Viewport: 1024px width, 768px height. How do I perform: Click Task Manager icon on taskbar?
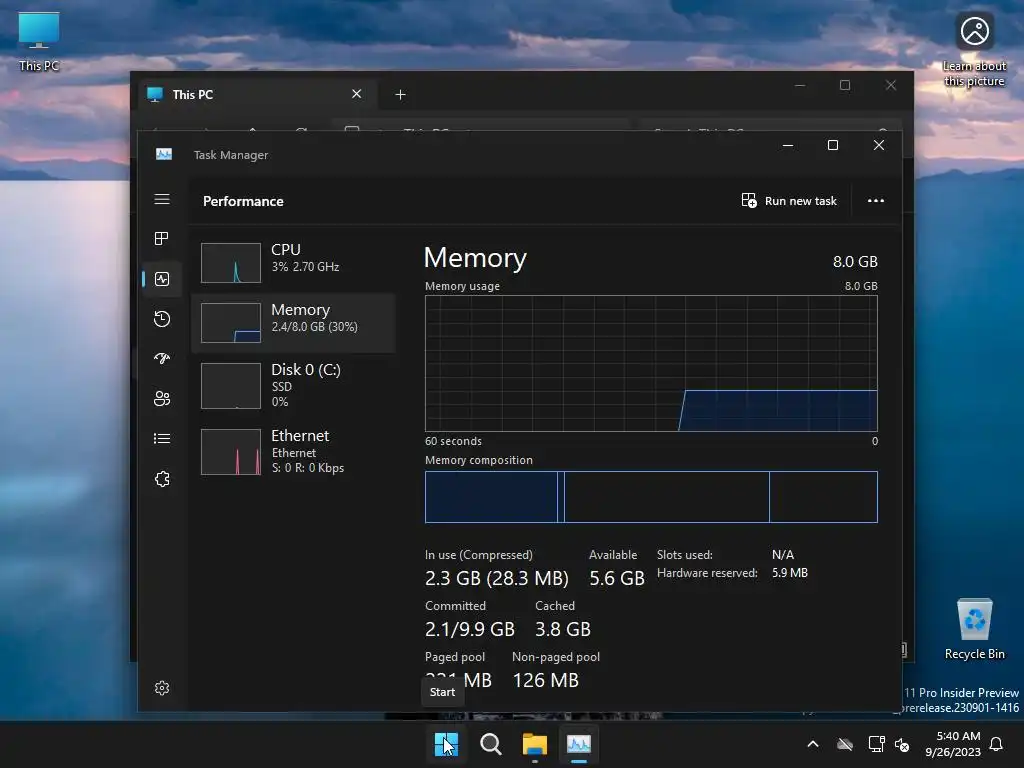579,744
